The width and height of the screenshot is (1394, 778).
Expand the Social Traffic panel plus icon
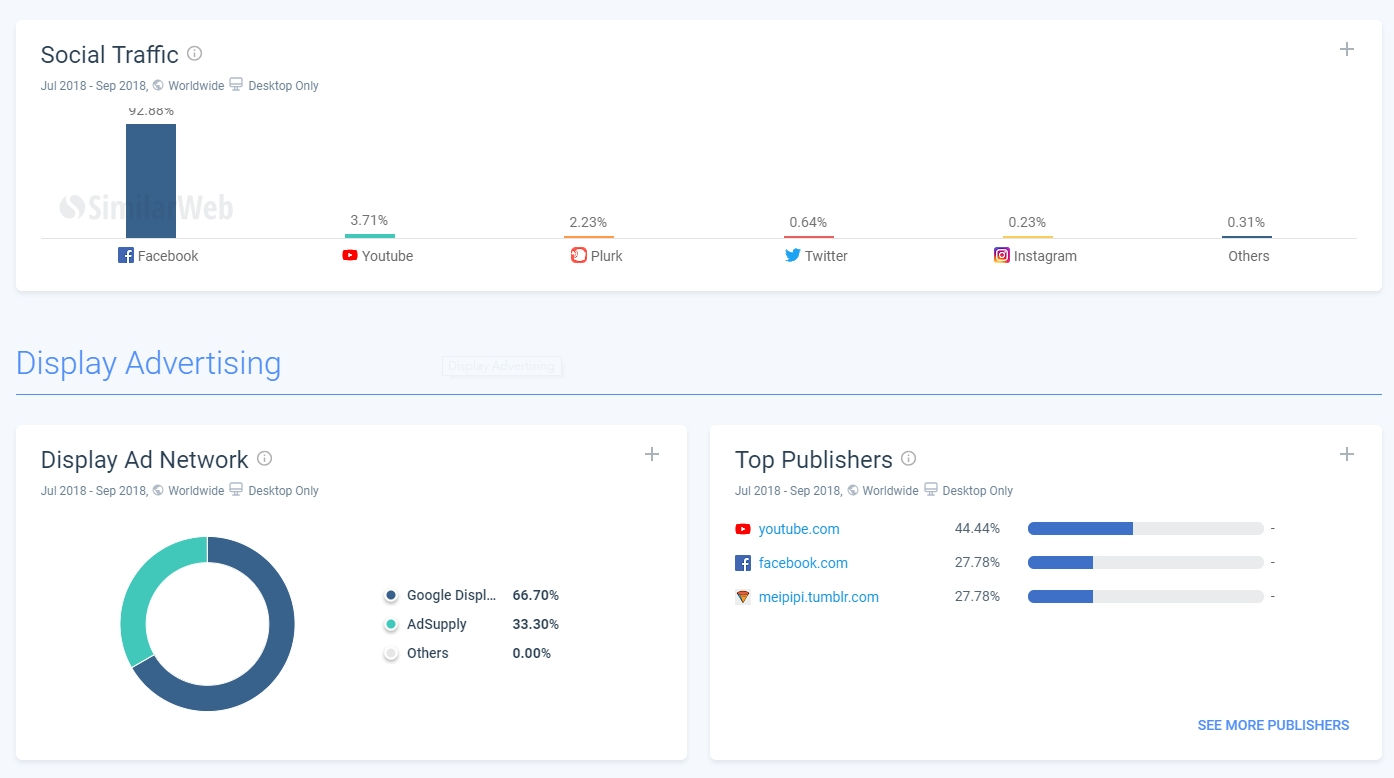tap(1347, 49)
